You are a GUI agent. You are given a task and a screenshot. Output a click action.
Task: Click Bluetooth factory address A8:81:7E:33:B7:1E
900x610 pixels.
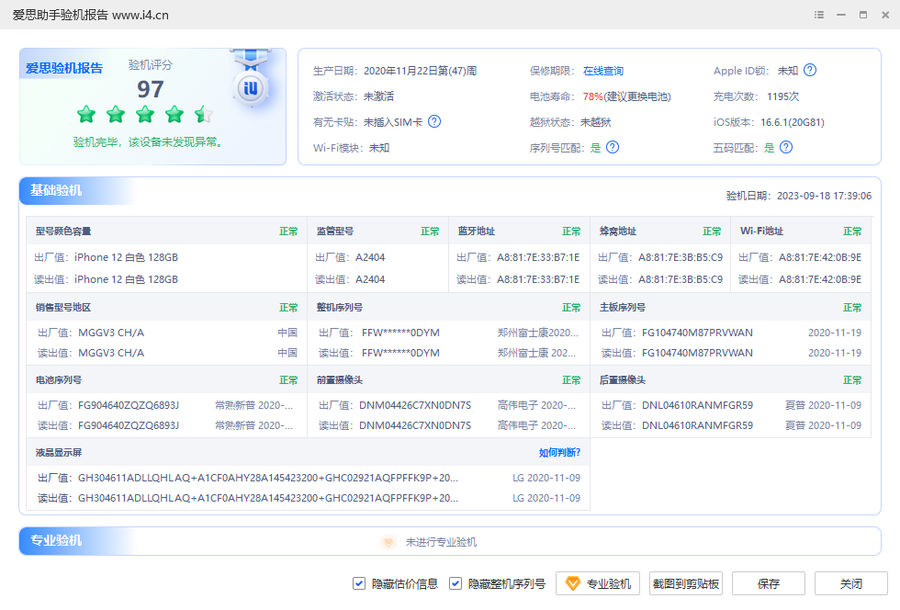point(538,257)
